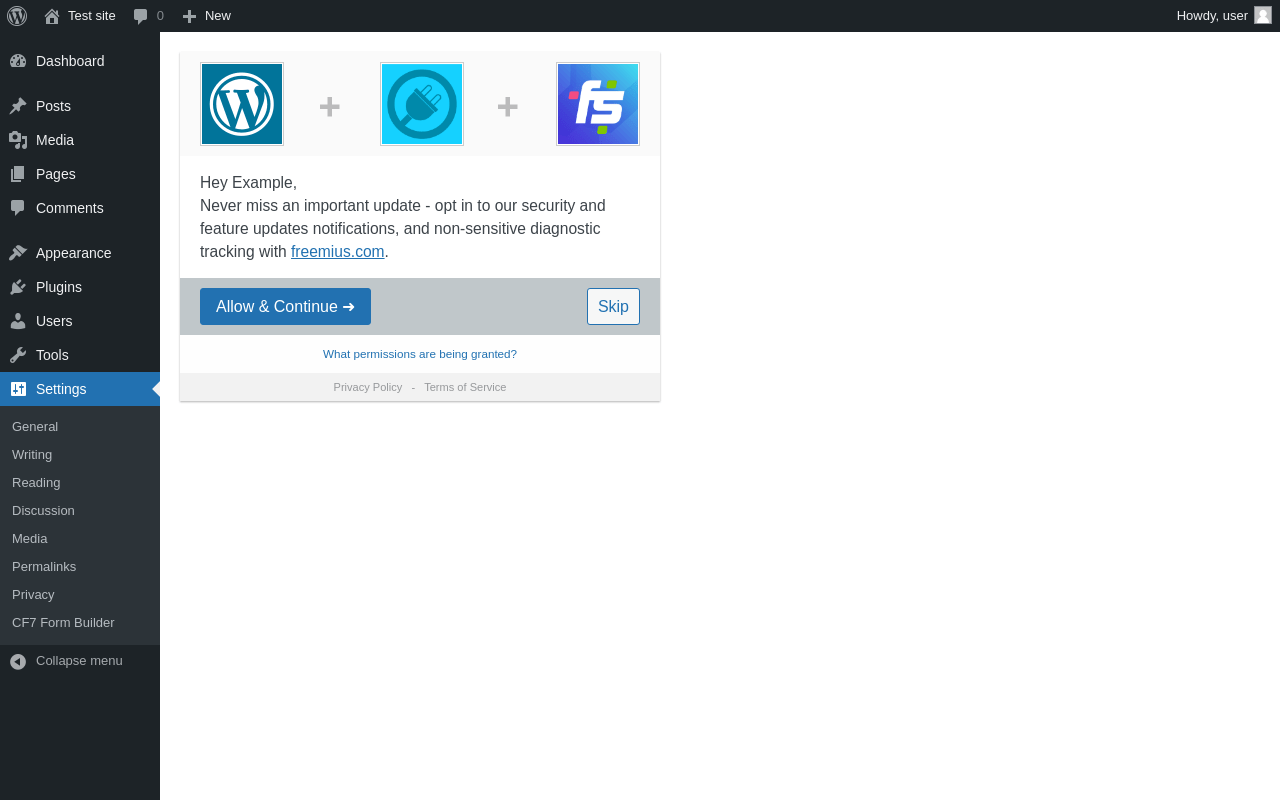Image resolution: width=1280 pixels, height=800 pixels.
Task: Click the Collapse menu label
Action: [79, 660]
